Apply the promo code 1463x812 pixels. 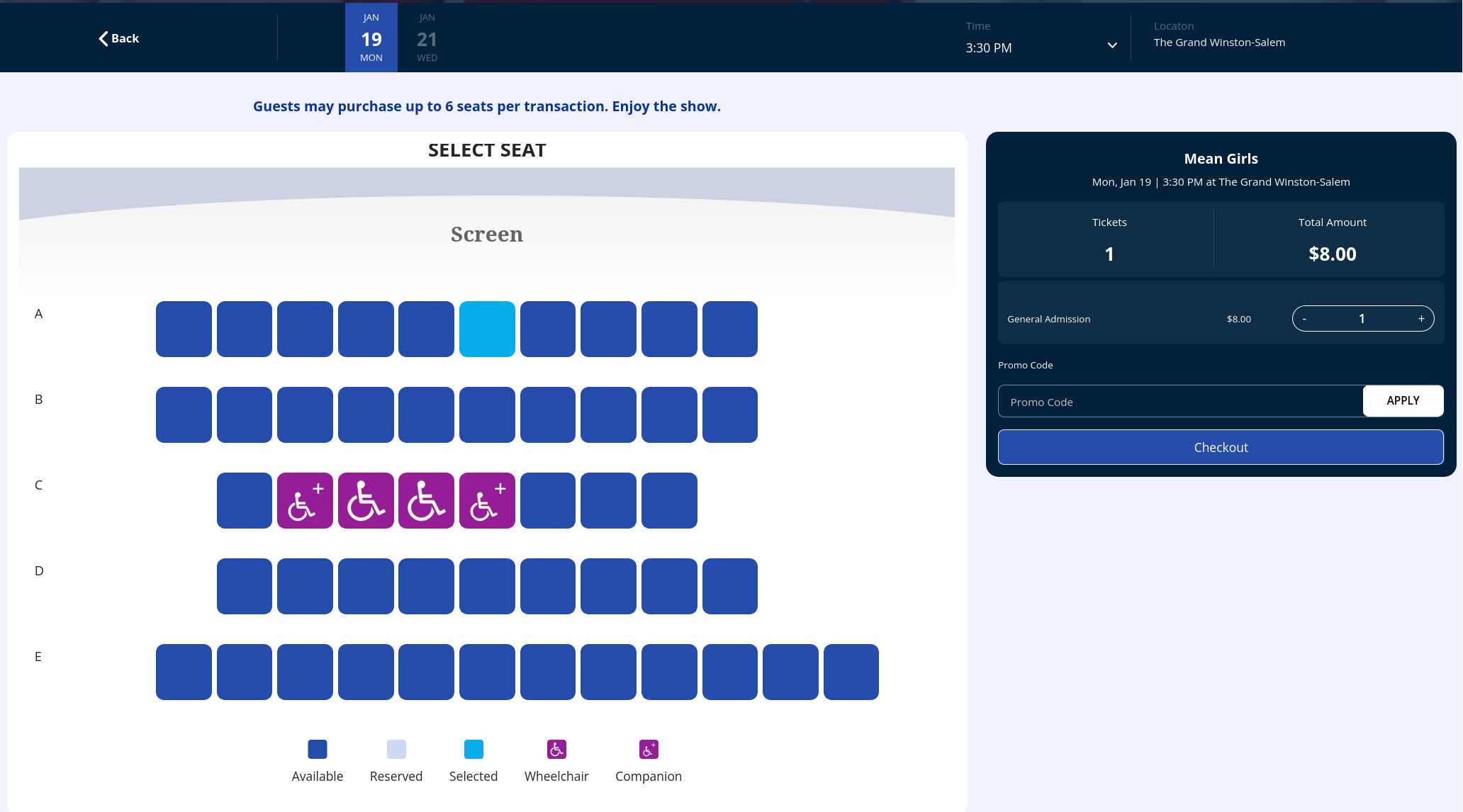click(x=1403, y=401)
